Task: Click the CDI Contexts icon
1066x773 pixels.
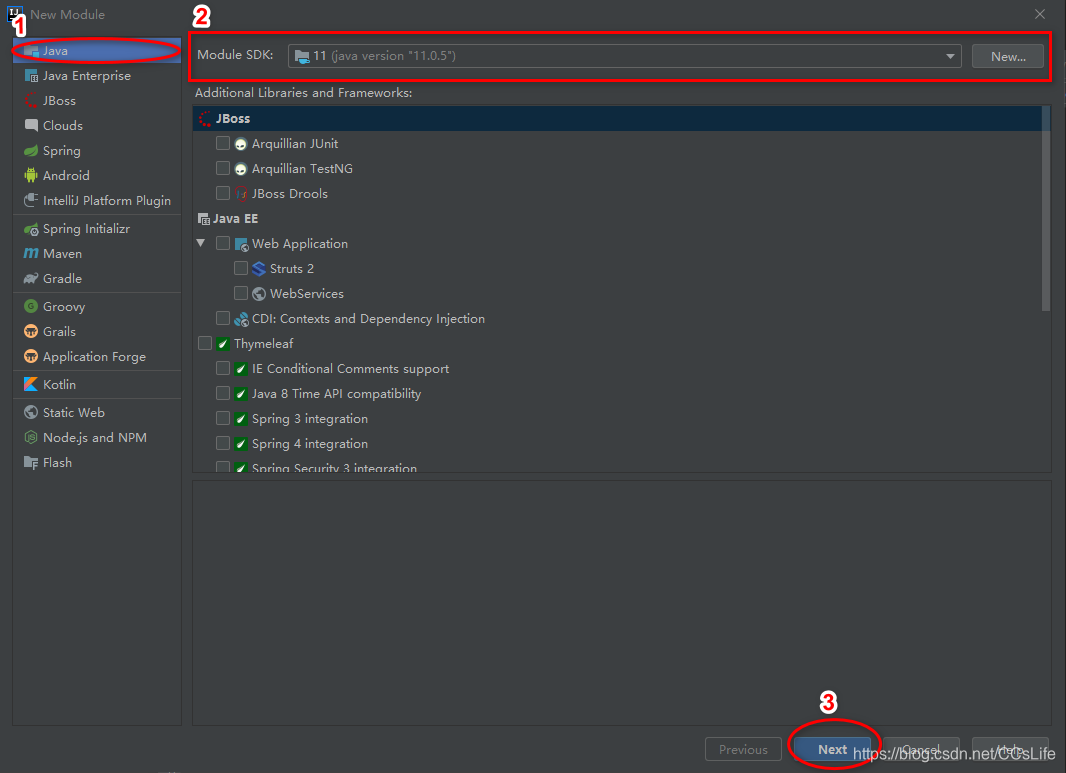Action: tap(241, 319)
